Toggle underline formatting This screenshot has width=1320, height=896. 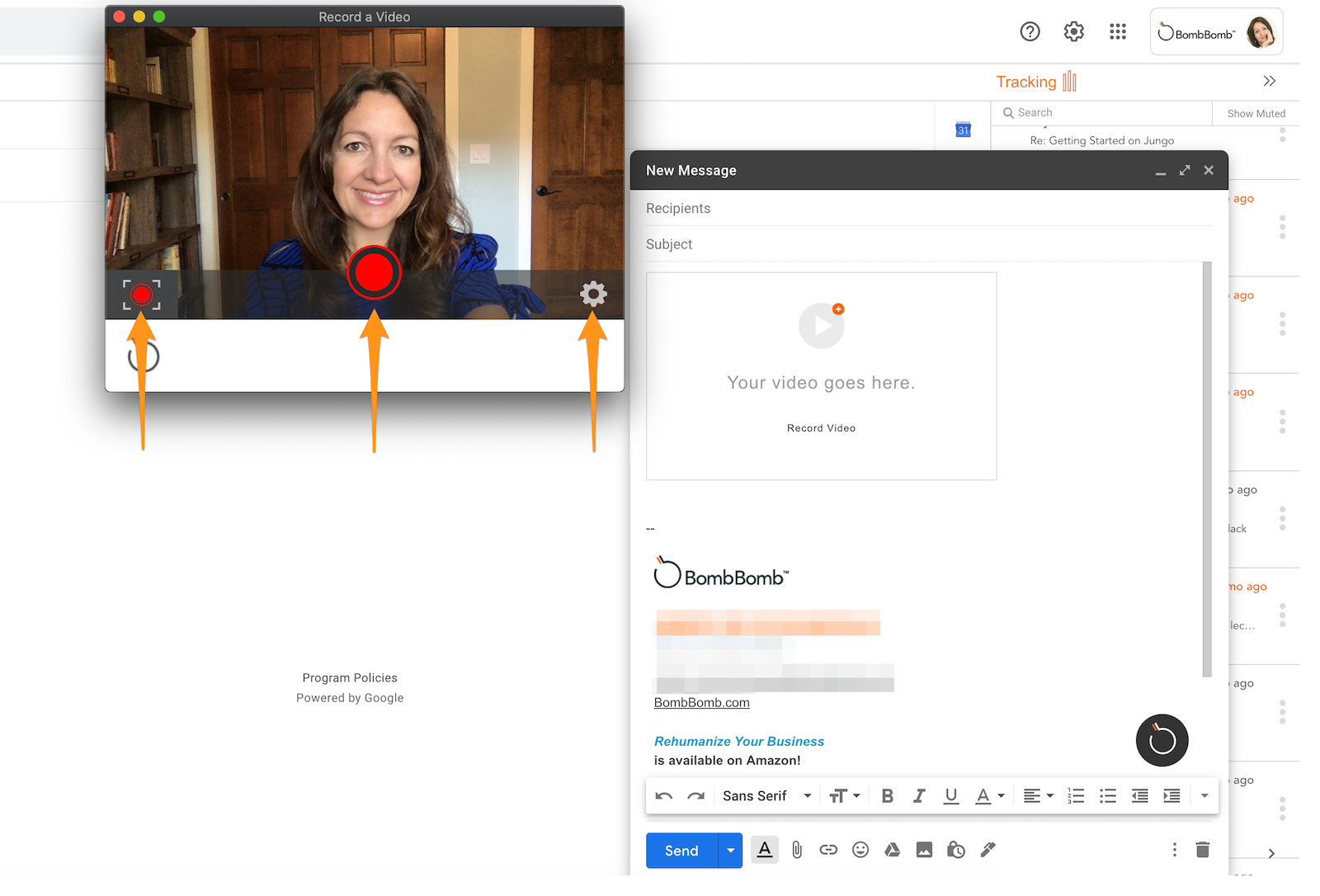(x=951, y=796)
